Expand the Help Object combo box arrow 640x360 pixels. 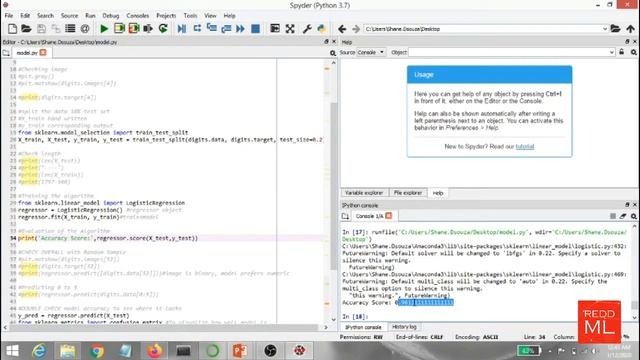pos(611,52)
